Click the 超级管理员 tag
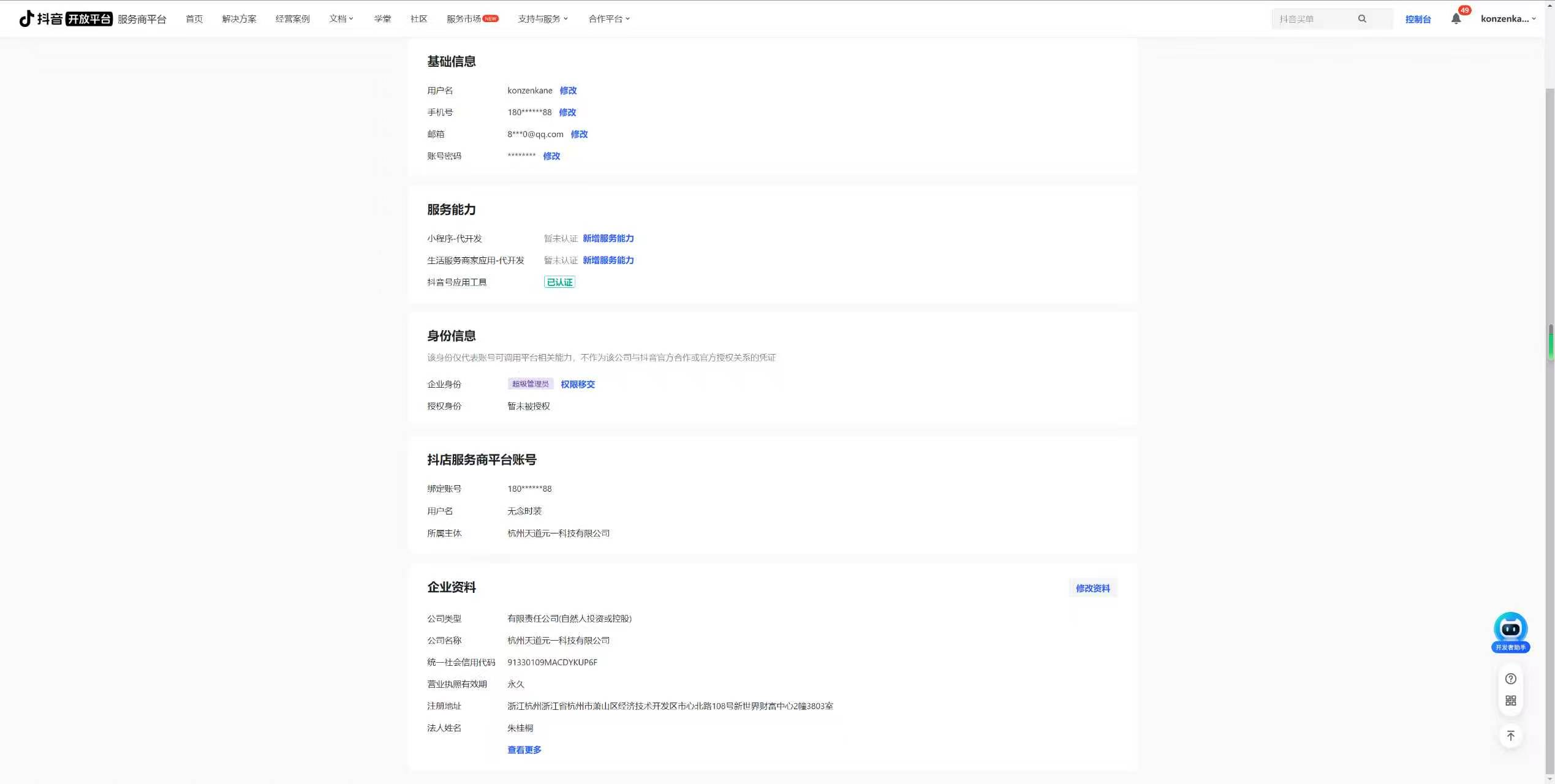Viewport: 1555px width, 784px height. [x=530, y=384]
